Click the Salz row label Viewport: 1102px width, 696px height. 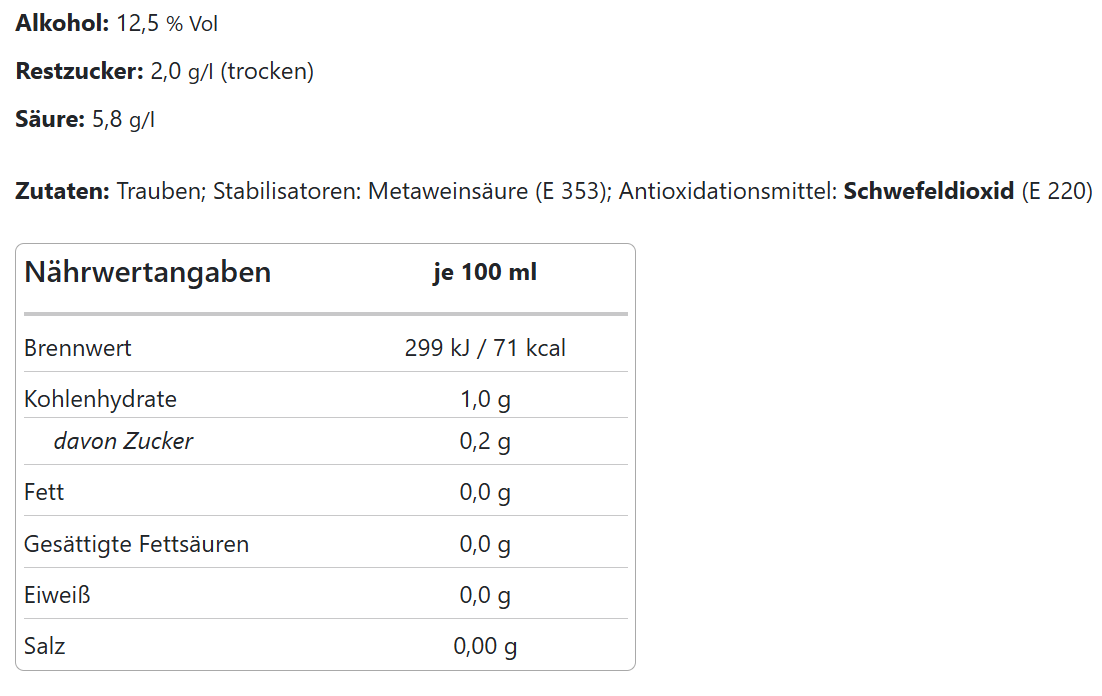(44, 646)
